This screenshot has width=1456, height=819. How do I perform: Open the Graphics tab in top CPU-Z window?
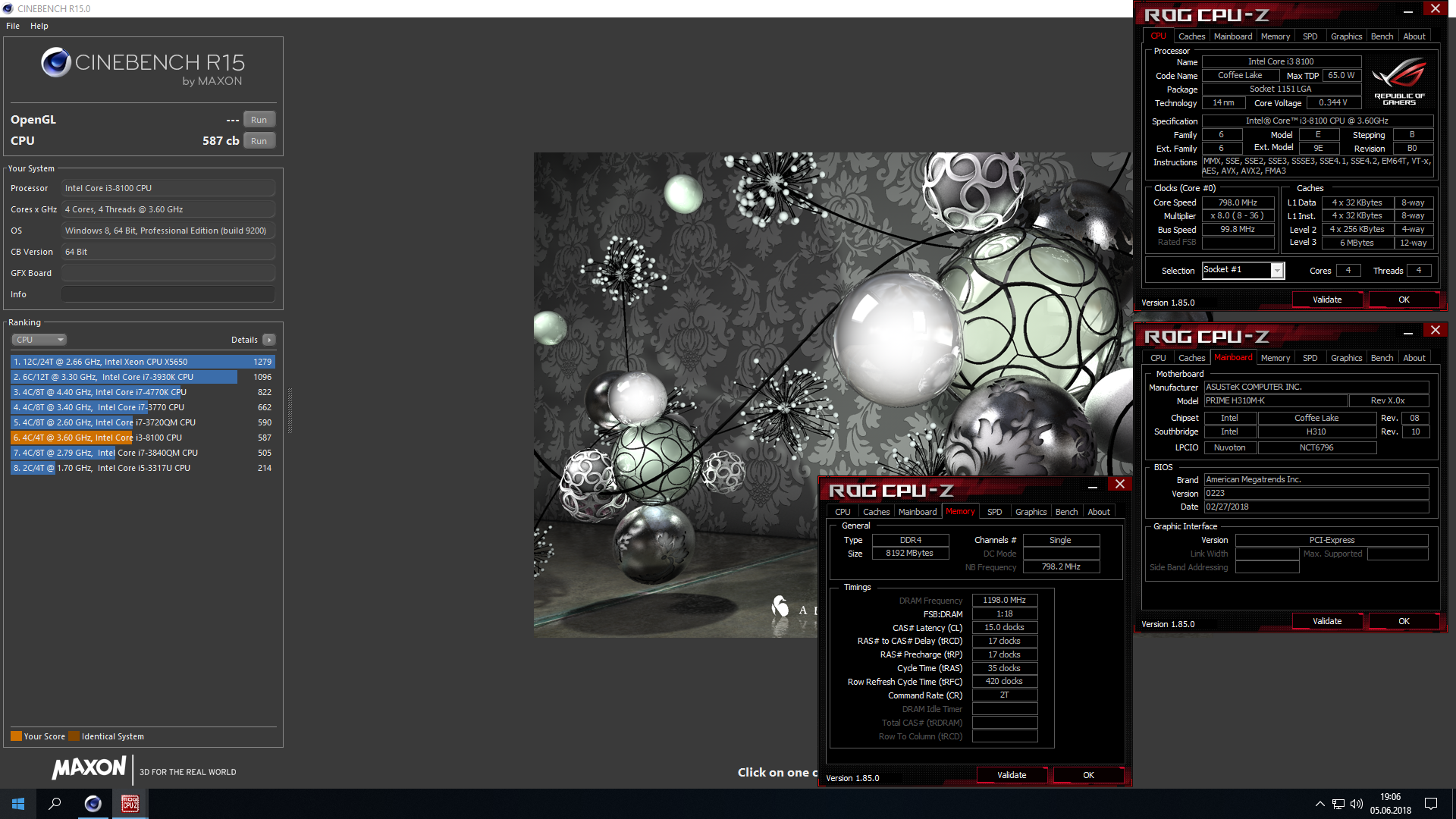[x=1346, y=36]
